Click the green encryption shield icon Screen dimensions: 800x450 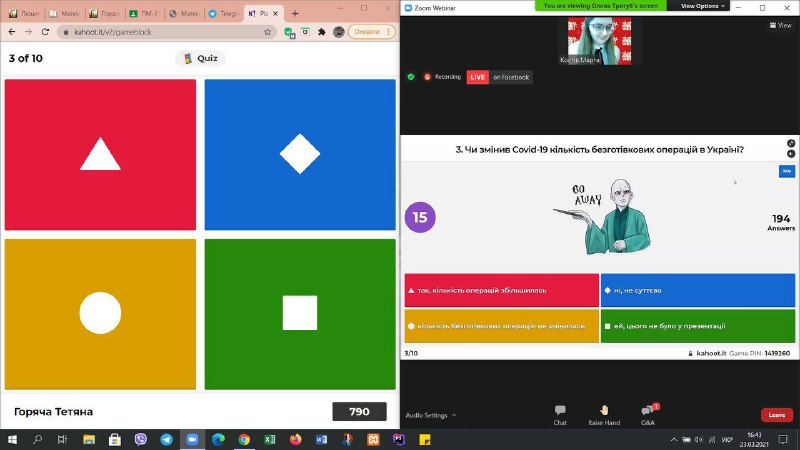pyautogui.click(x=411, y=76)
